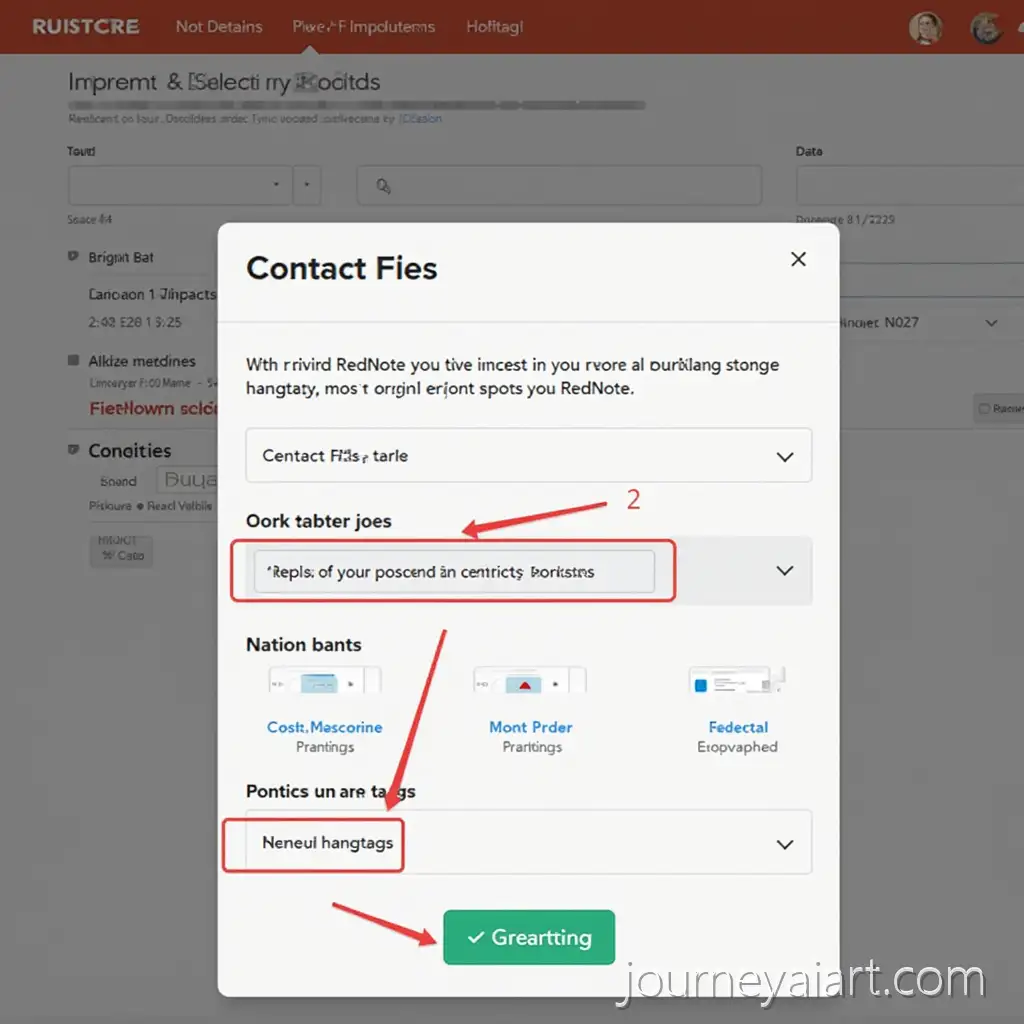1024x1024 pixels.
Task: Close the Contact Fies dialog with X
Action: 798,259
